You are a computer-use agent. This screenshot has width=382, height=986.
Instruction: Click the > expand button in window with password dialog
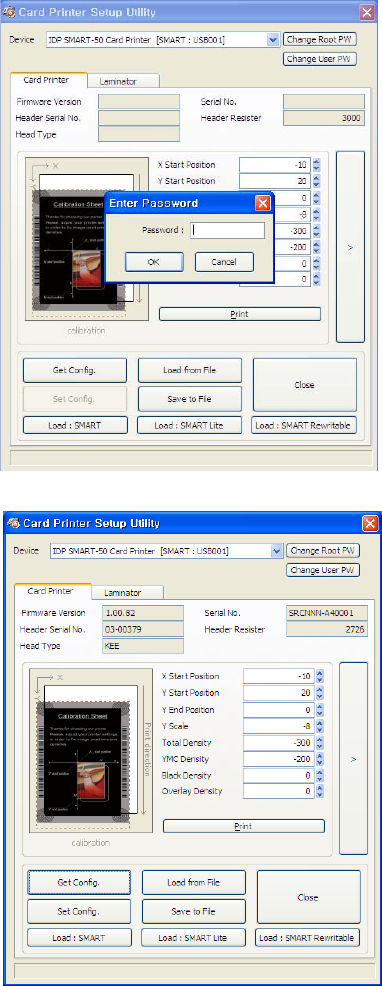[x=351, y=247]
